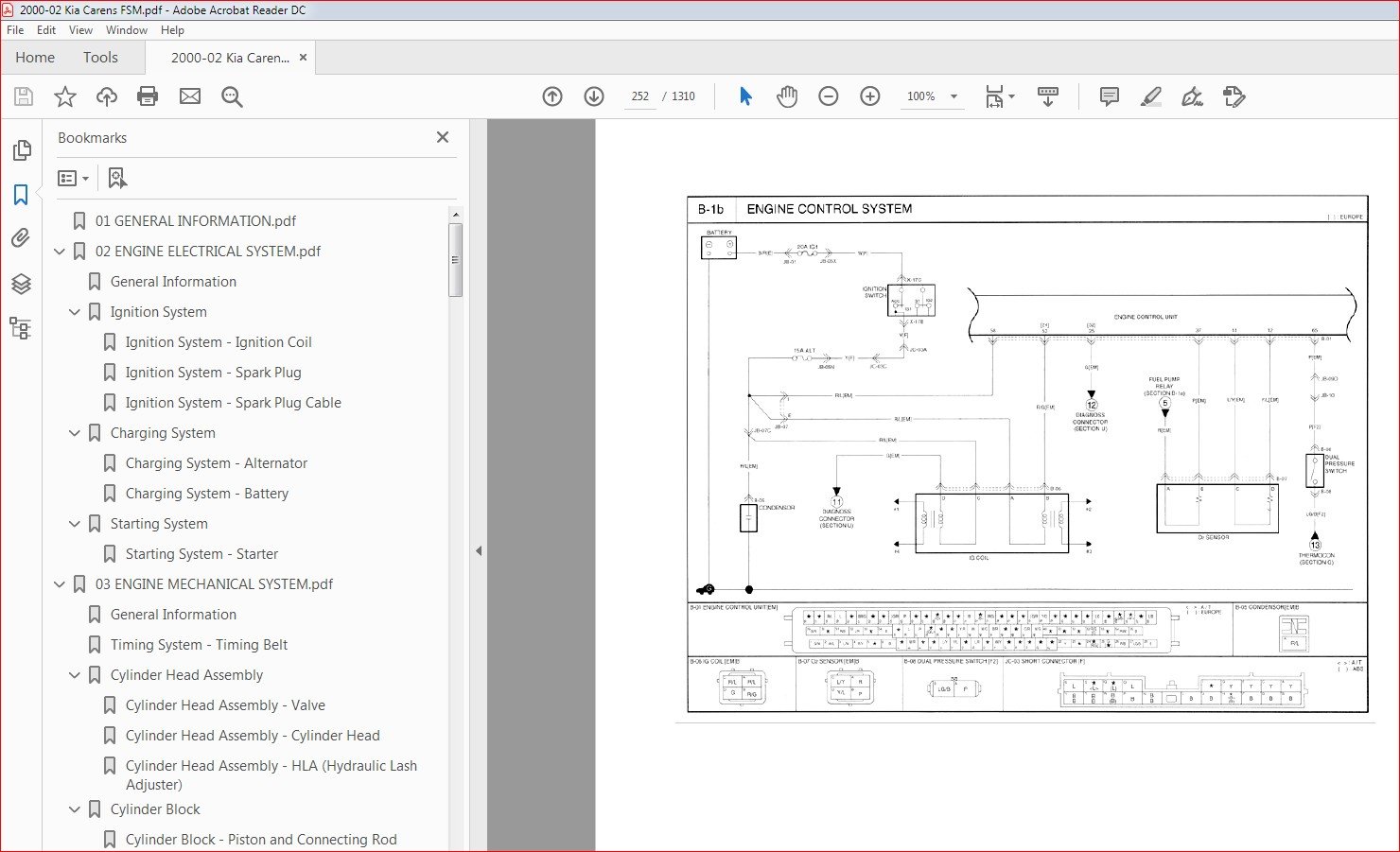The width and height of the screenshot is (1400, 852).
Task: Go to Charging System - Alternator bookmark
Action: point(217,463)
